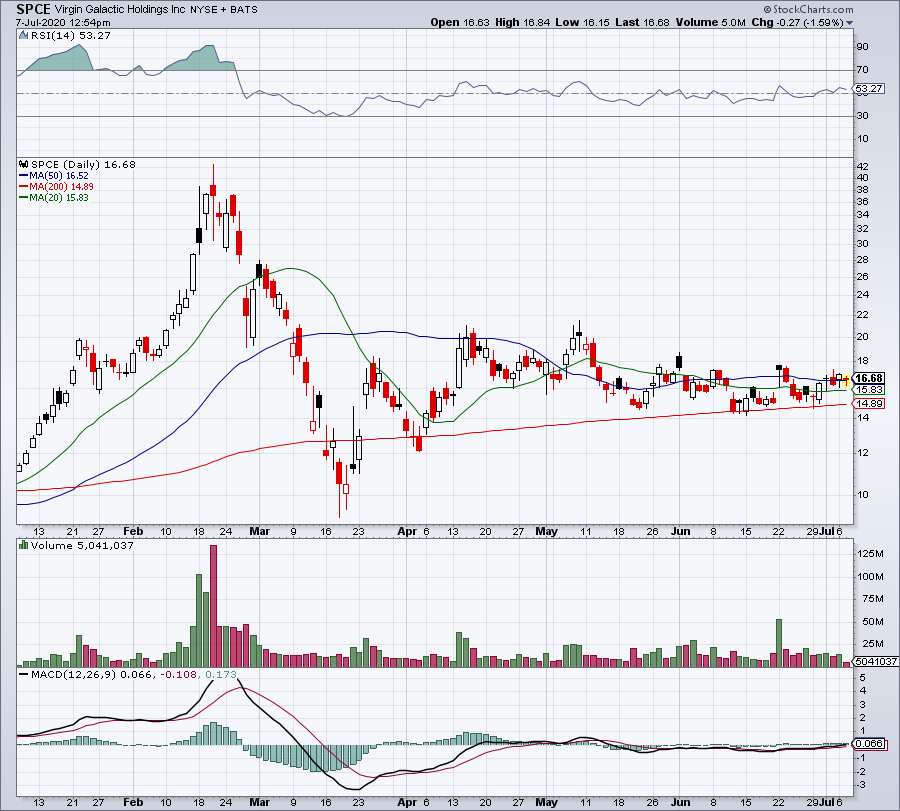Click the RSI(14) 53.27 panel label

(70, 36)
